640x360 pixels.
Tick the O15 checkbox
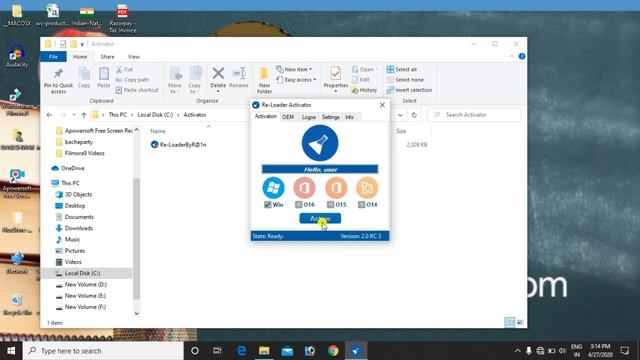(x=331, y=204)
